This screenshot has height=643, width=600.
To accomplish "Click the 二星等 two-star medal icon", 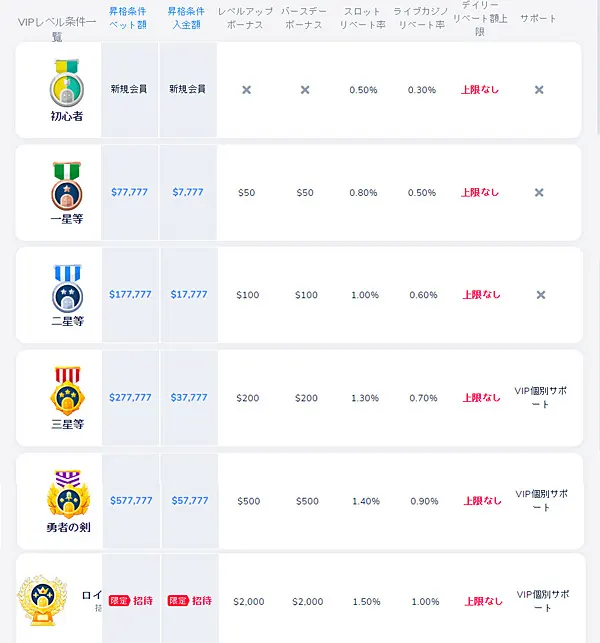I will [x=67, y=288].
